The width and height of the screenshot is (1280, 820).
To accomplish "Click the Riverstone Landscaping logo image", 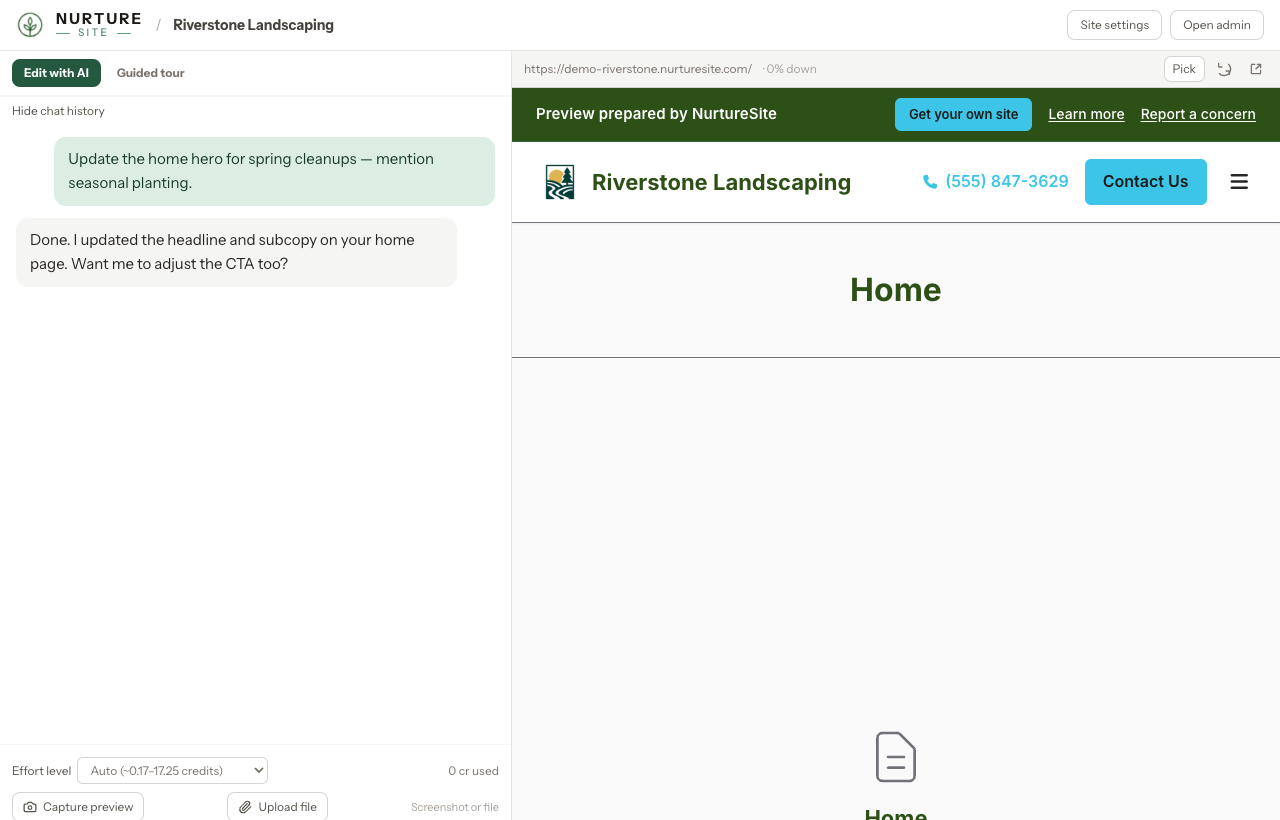I will click(560, 182).
